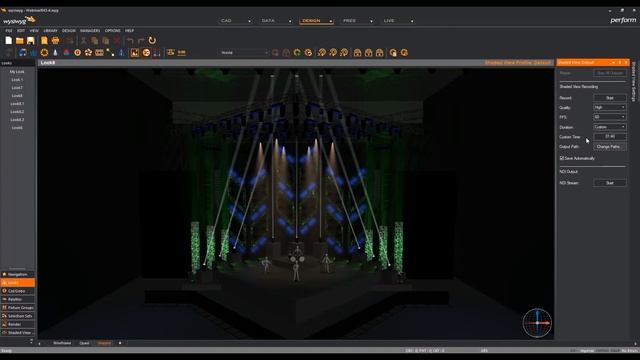The width and height of the screenshot is (640, 360).
Task: Click the blue headphones-shaped tool icon
Action: pos(22,53)
